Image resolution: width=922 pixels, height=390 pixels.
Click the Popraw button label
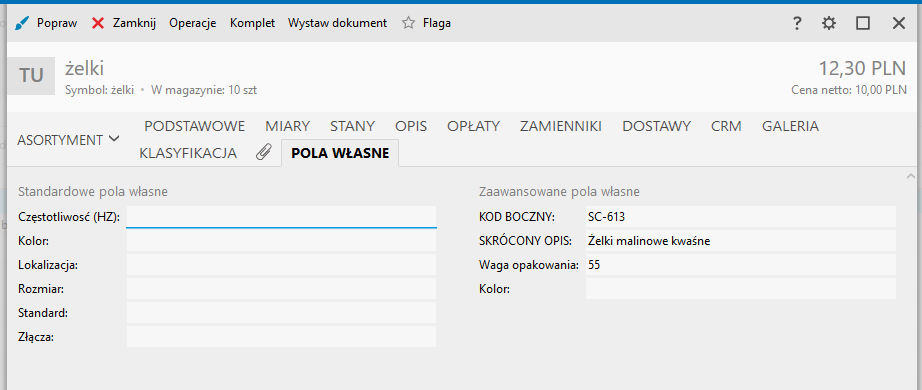(x=57, y=24)
